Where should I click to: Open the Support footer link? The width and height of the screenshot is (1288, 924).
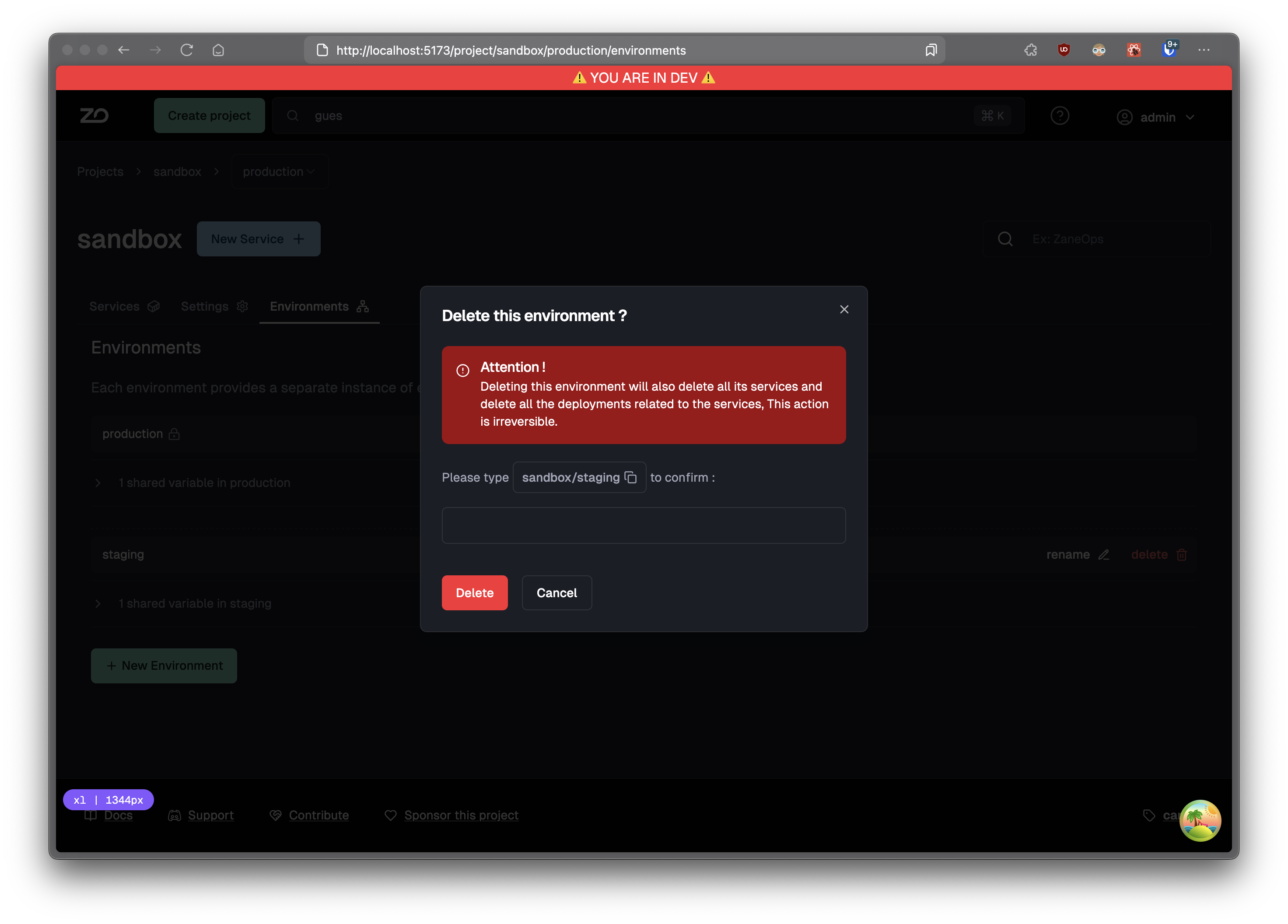210,815
